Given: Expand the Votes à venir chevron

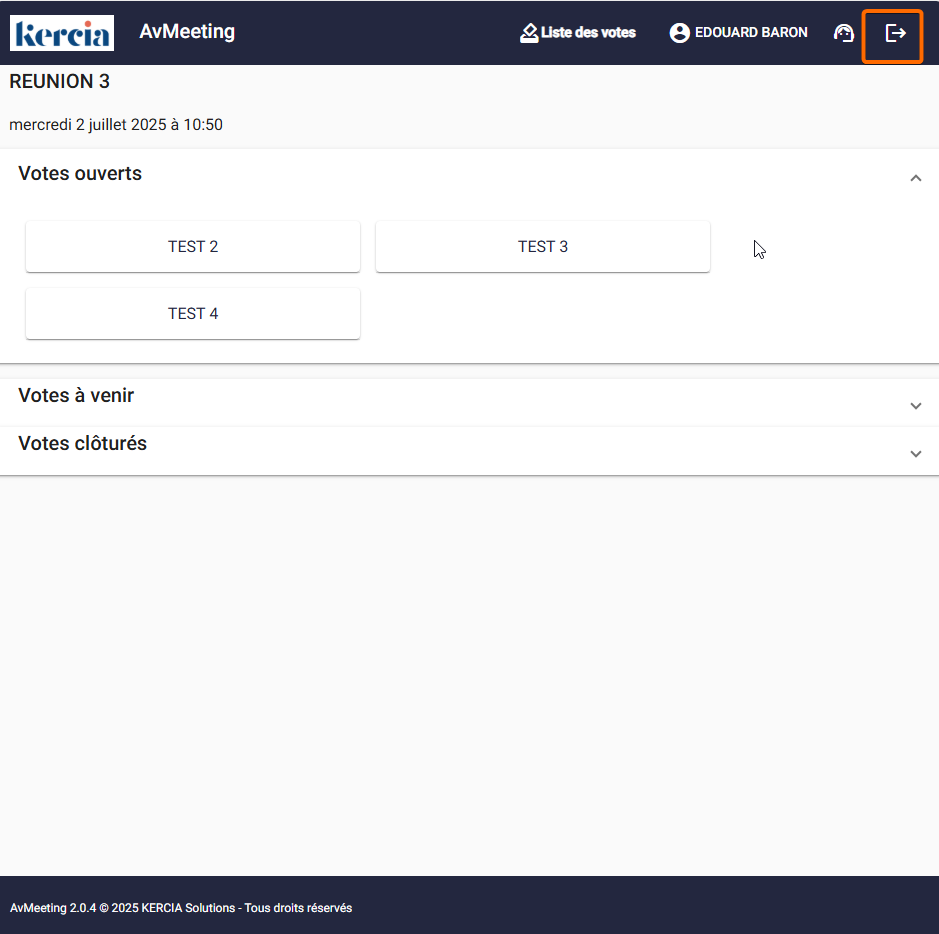Looking at the screenshot, I should (915, 406).
